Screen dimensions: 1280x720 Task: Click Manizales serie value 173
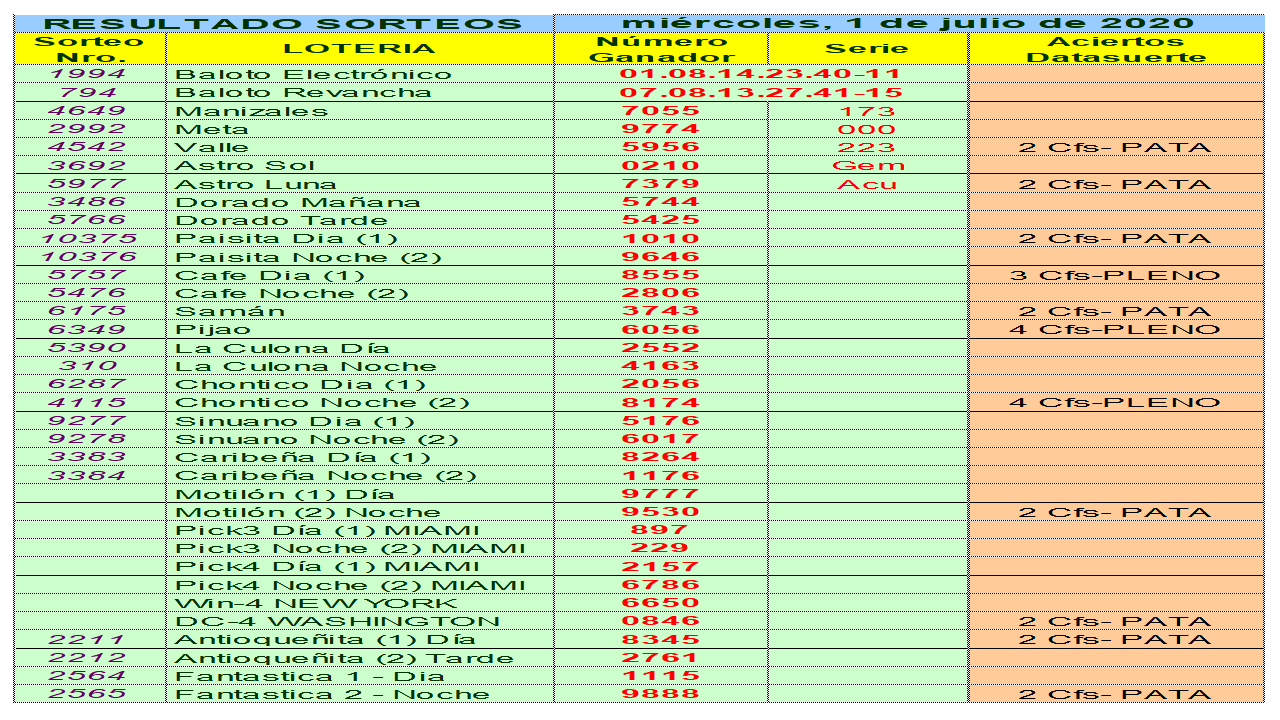click(x=867, y=111)
